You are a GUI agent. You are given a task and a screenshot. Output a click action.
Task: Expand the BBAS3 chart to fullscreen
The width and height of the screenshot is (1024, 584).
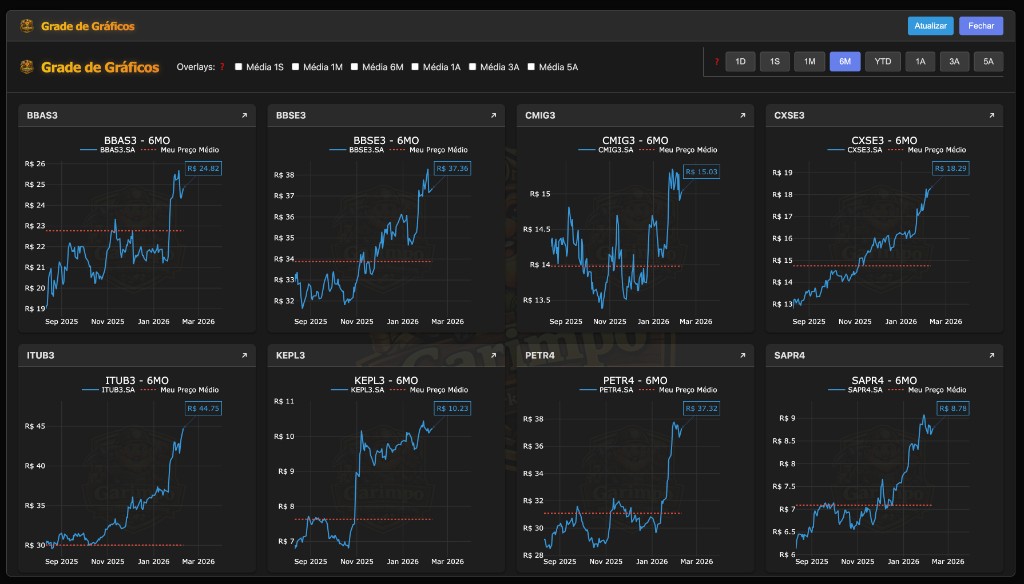pyautogui.click(x=243, y=115)
